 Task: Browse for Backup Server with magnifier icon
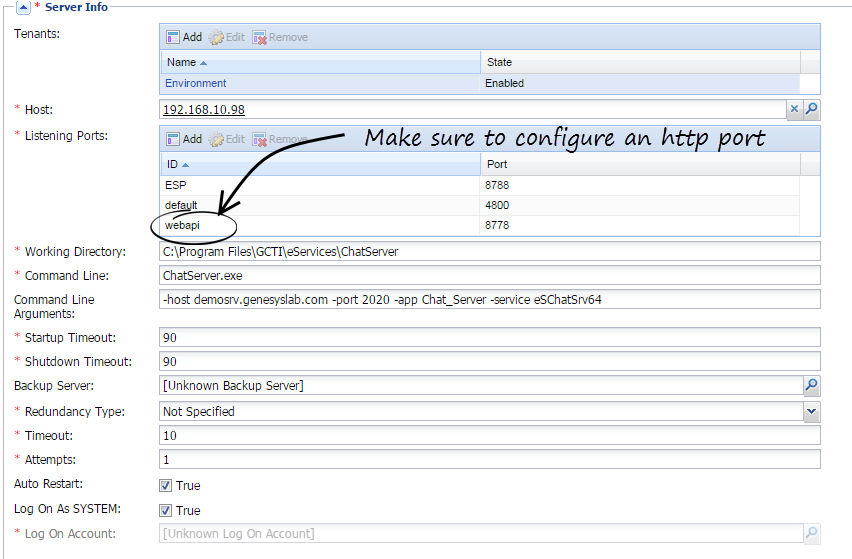click(x=812, y=385)
